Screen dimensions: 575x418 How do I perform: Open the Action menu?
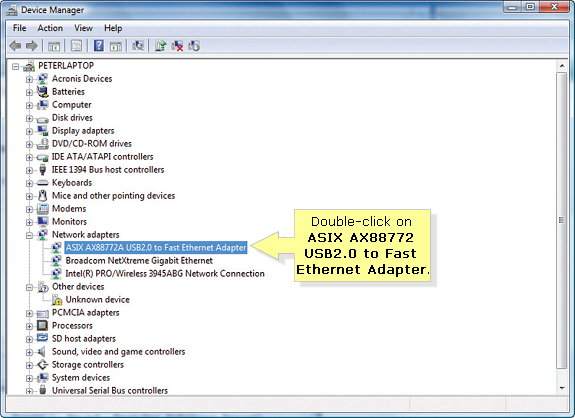[x=50, y=28]
